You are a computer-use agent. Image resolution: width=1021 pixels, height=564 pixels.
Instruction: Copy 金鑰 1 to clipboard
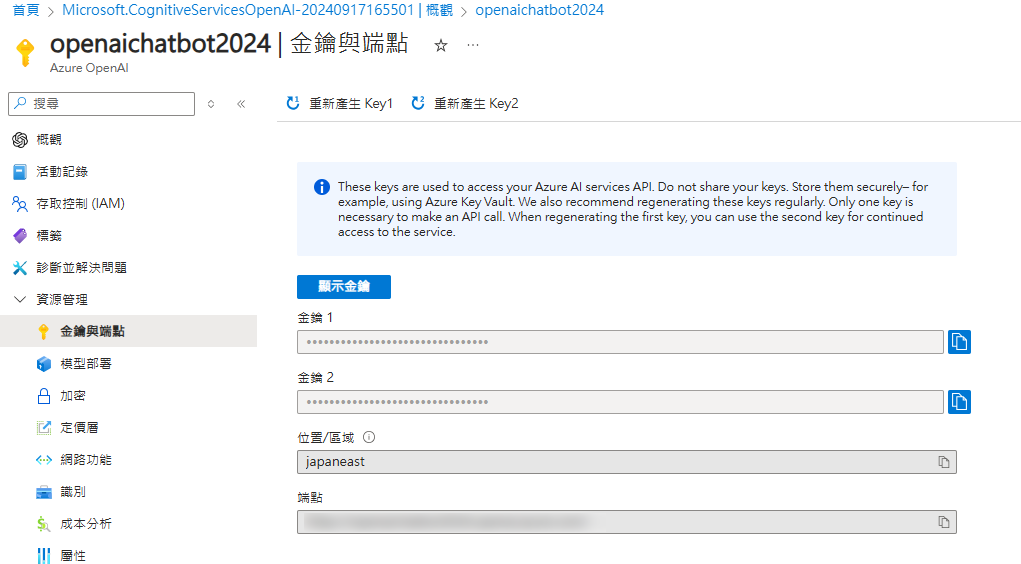[x=959, y=342]
